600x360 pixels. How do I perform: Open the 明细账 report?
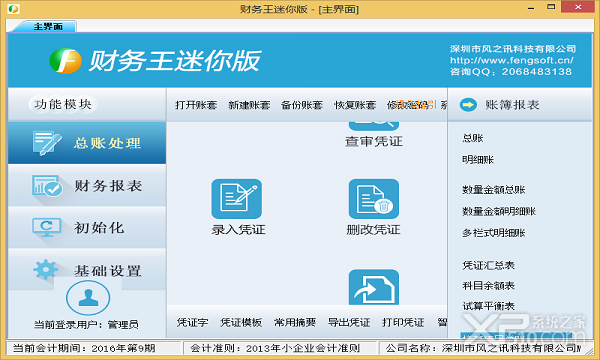[x=478, y=160]
